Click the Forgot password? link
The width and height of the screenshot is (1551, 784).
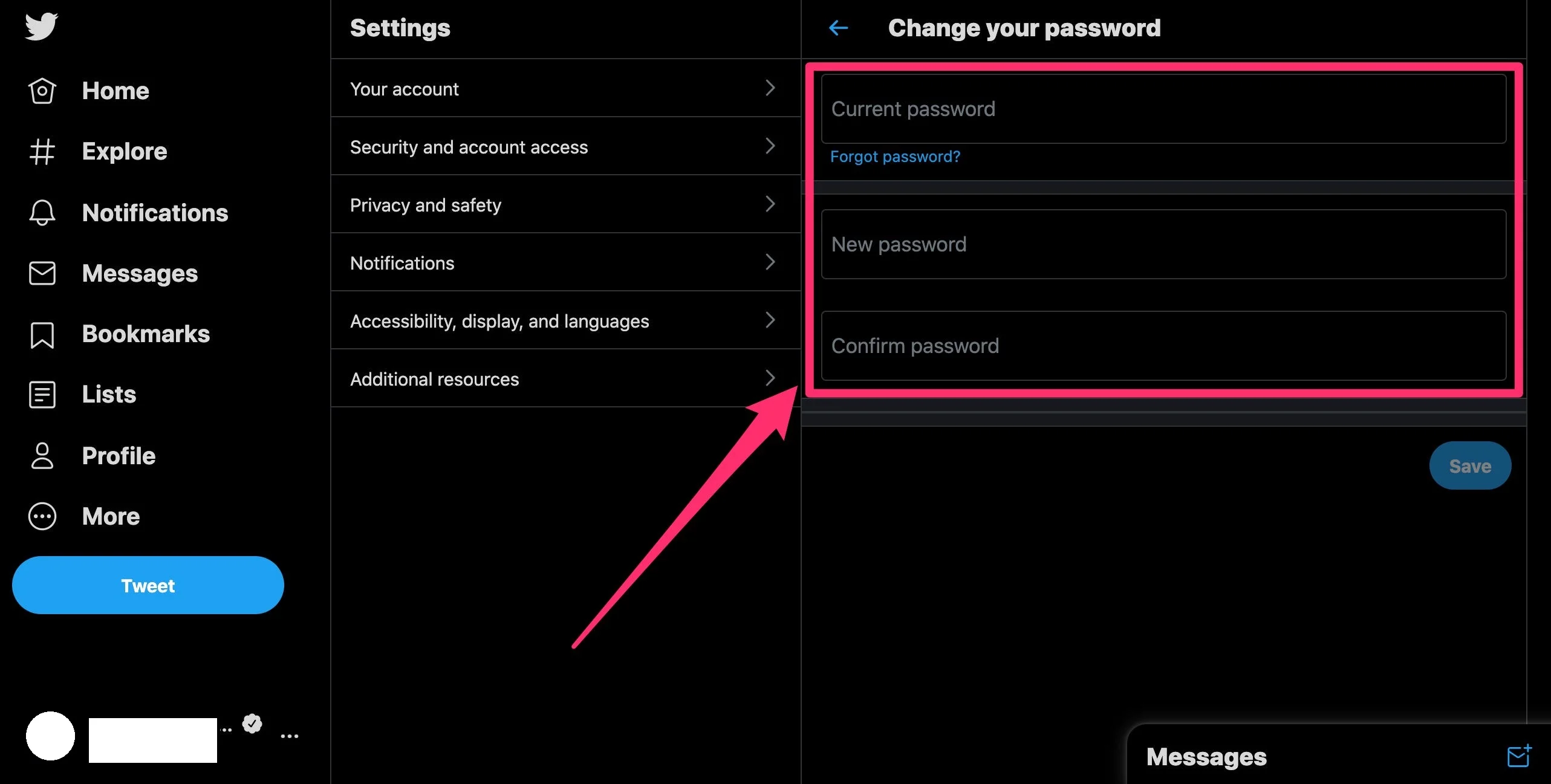click(895, 157)
